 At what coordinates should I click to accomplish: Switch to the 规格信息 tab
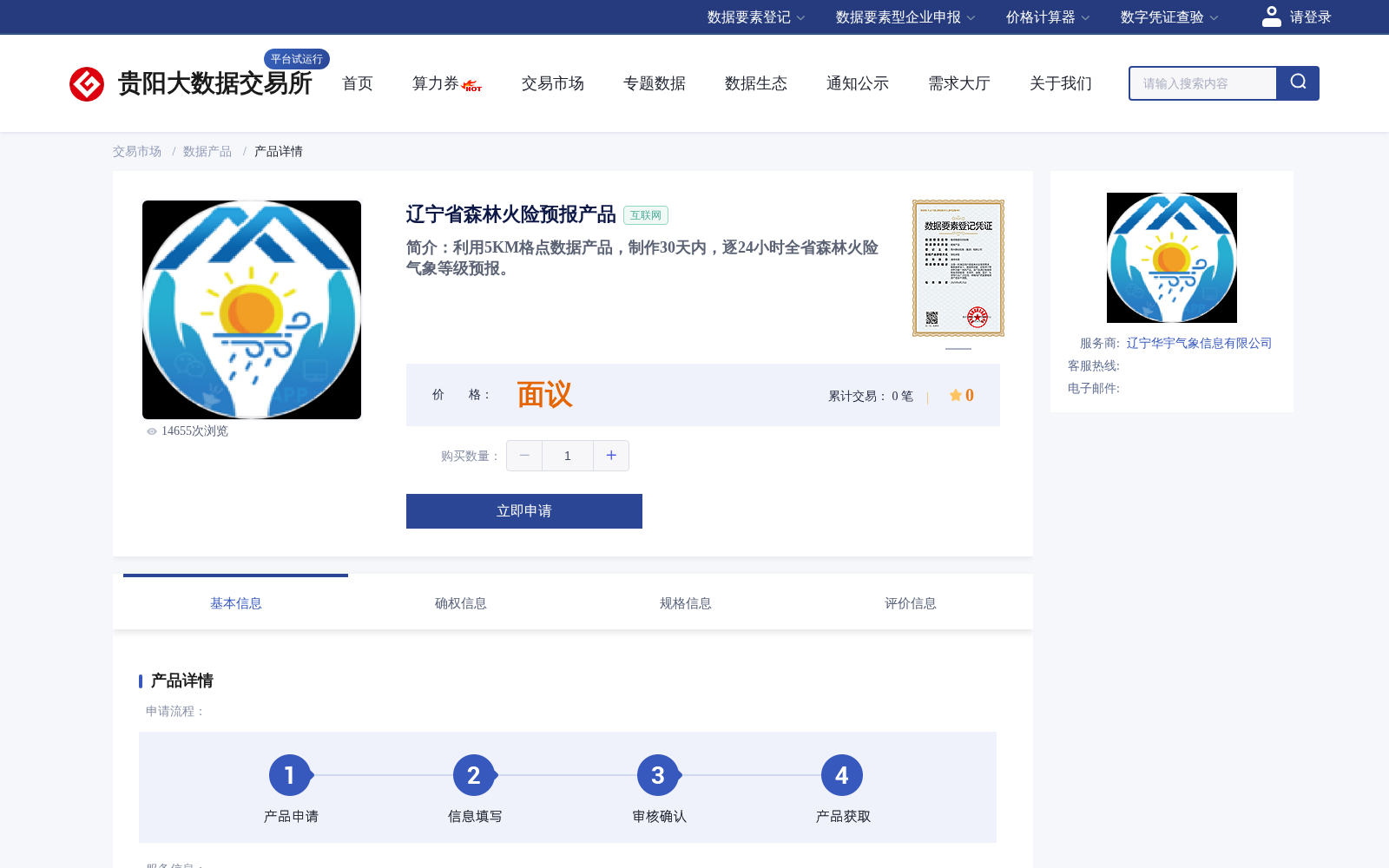[685, 602]
